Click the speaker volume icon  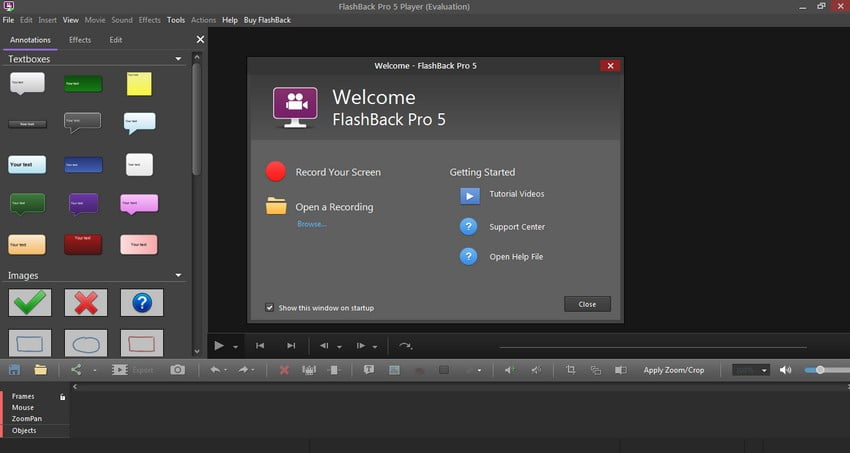click(785, 370)
